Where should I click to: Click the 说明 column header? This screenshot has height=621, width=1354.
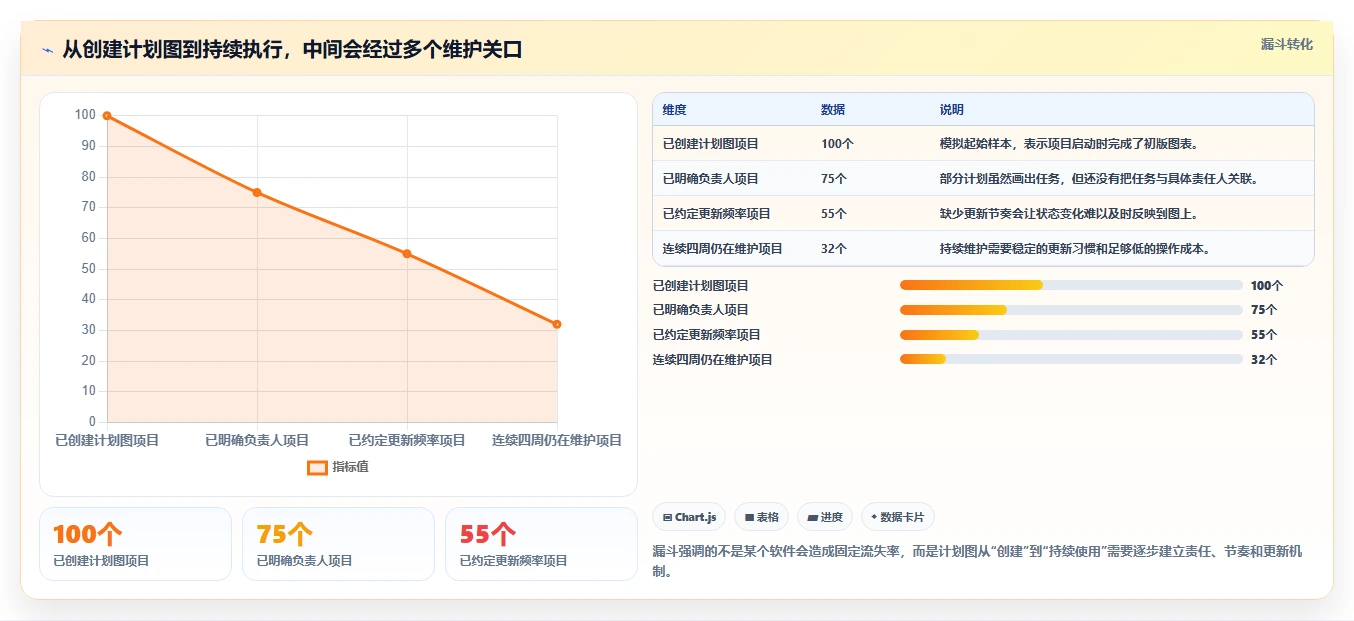952,110
